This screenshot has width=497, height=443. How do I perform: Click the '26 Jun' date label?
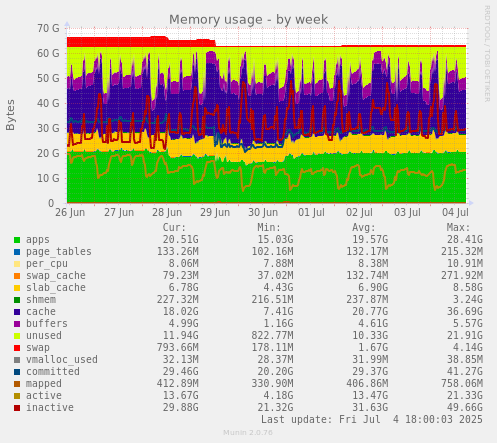[x=70, y=212]
